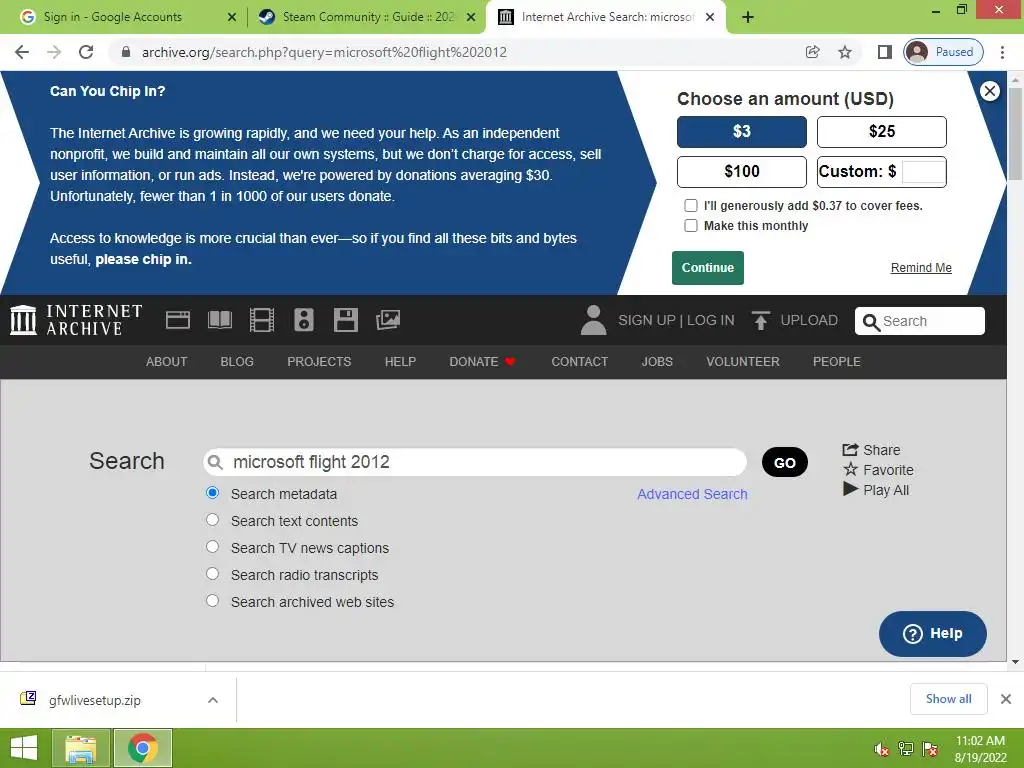Click the Play All triangle icon
1024x768 pixels.
click(x=850, y=488)
